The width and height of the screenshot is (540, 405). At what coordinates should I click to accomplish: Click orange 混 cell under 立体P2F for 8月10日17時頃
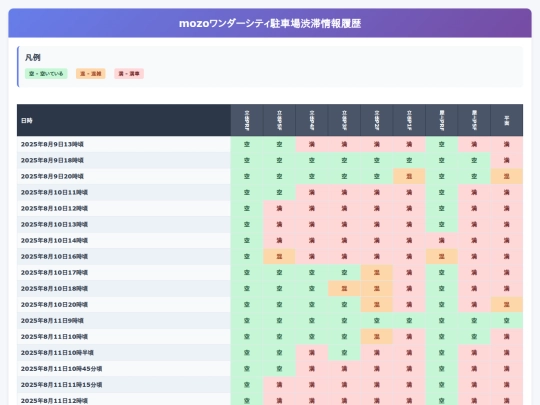point(376,272)
